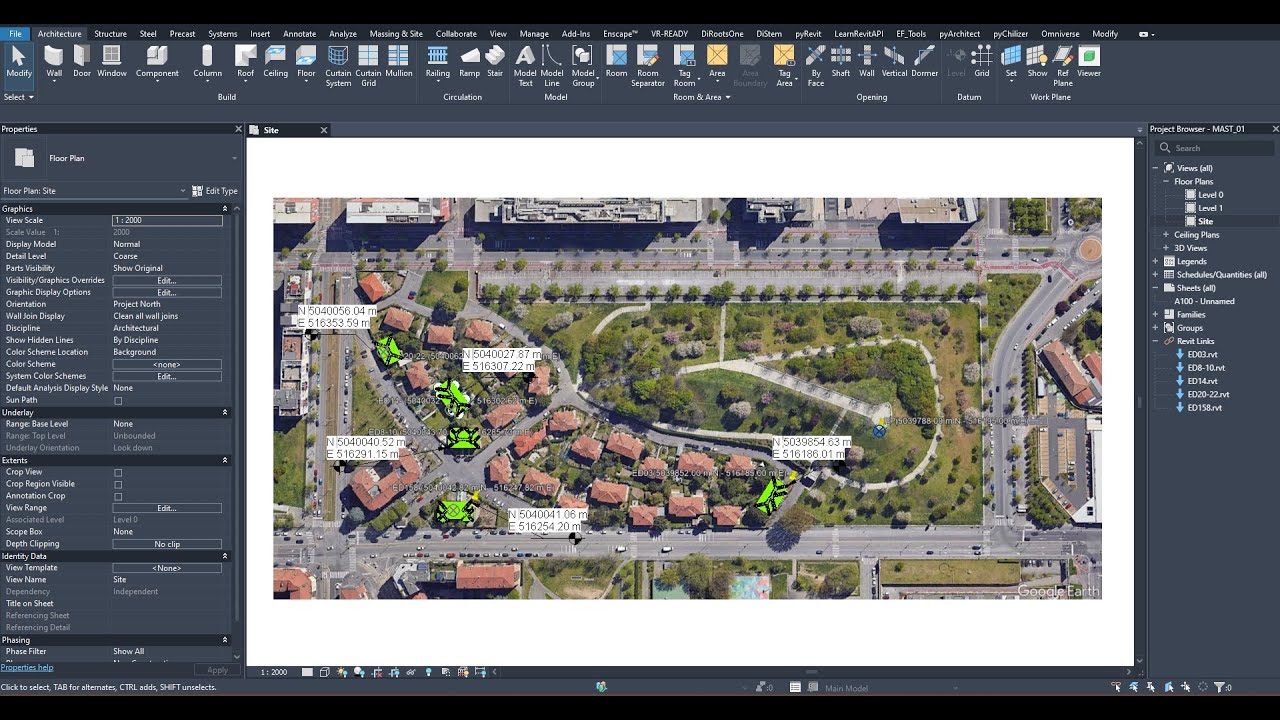Select the Wall tool in ribbon

coord(54,61)
